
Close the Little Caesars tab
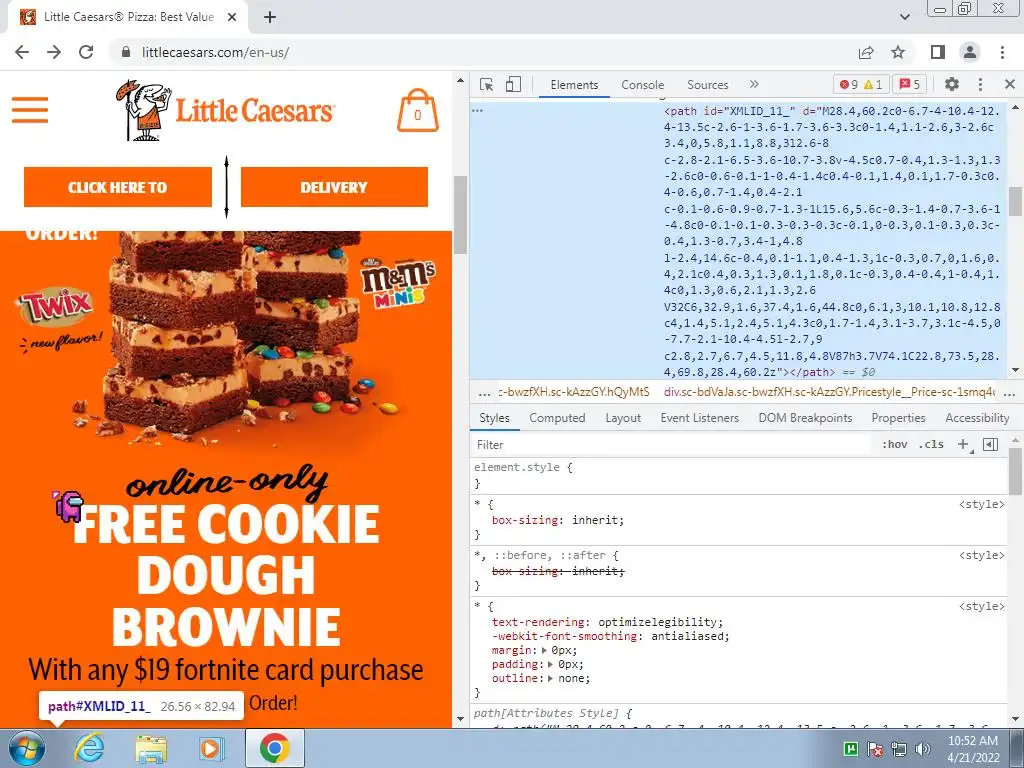click(x=232, y=18)
